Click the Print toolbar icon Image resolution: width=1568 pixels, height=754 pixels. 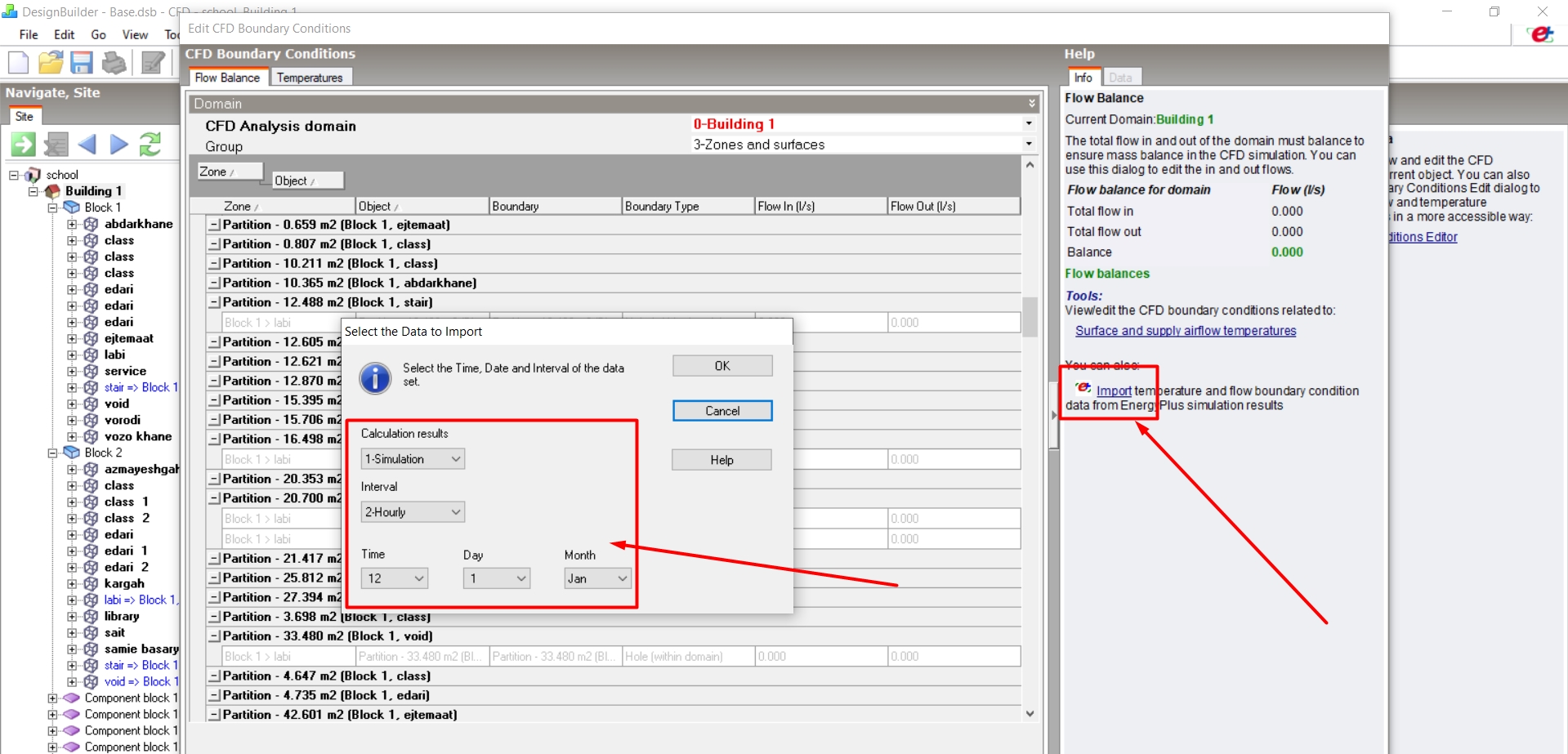click(x=114, y=62)
